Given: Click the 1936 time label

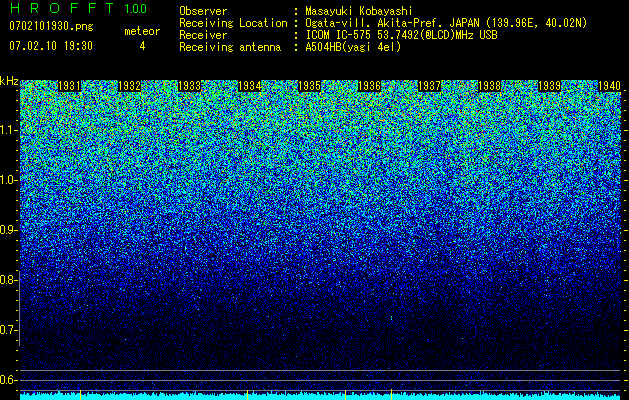Looking at the screenshot, I should click(369, 86).
